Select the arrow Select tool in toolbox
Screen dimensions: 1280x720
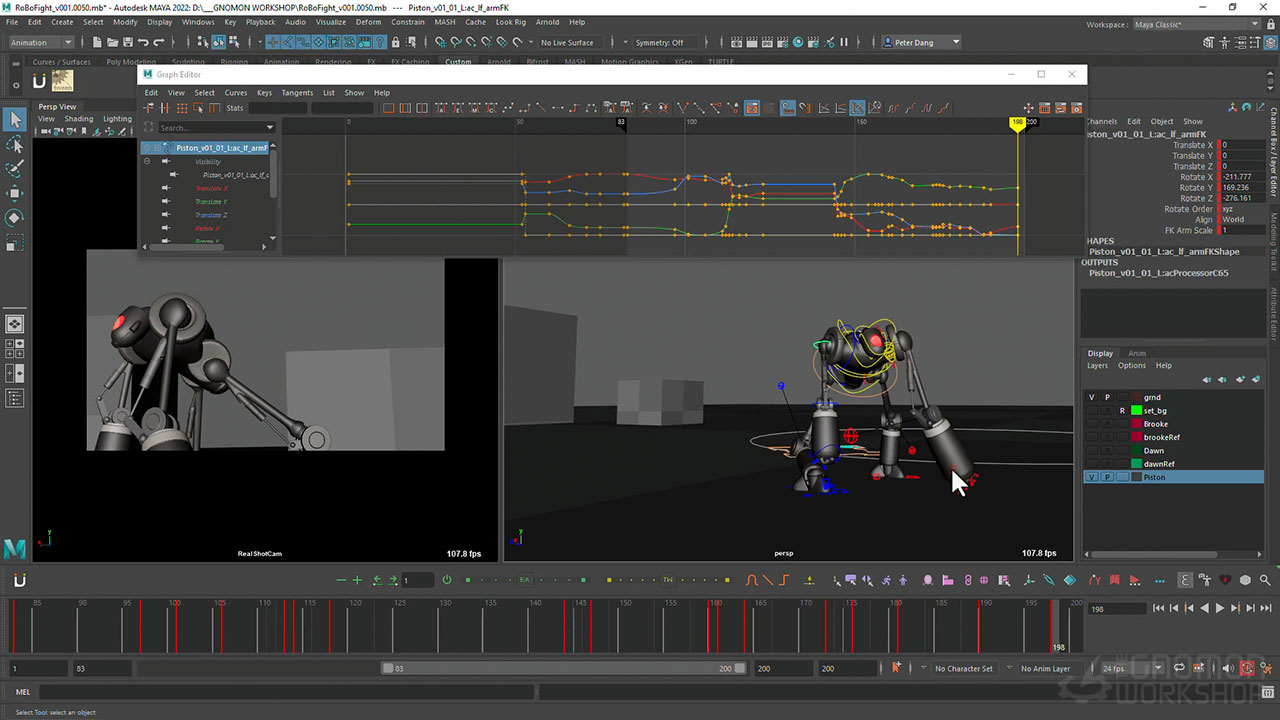coord(15,120)
